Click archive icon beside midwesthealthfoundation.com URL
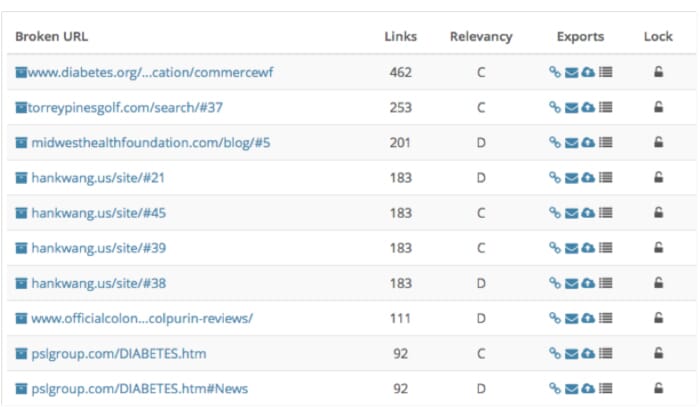Viewport: 700px width, 420px height. [21, 143]
